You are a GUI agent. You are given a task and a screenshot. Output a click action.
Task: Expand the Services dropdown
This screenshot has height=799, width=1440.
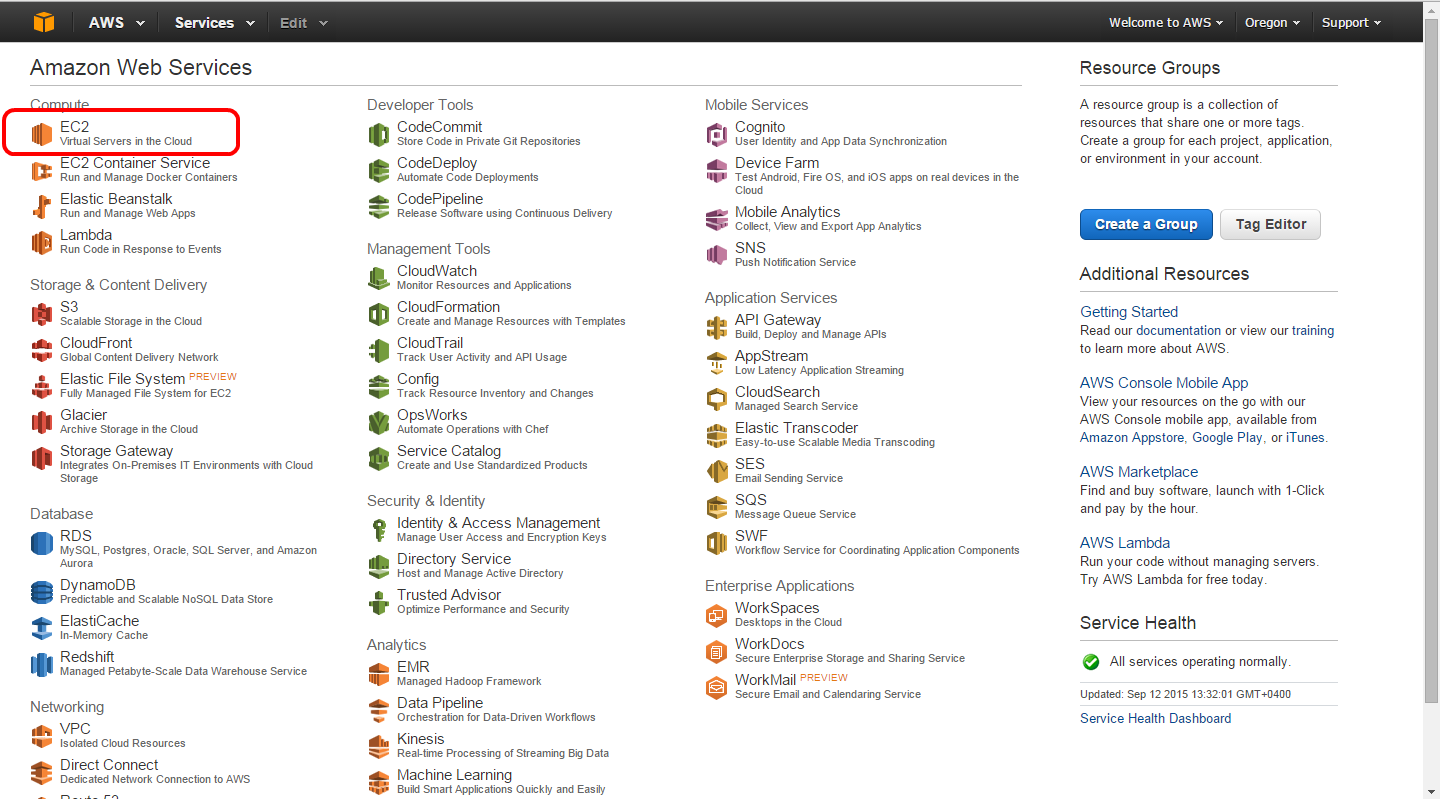point(215,22)
